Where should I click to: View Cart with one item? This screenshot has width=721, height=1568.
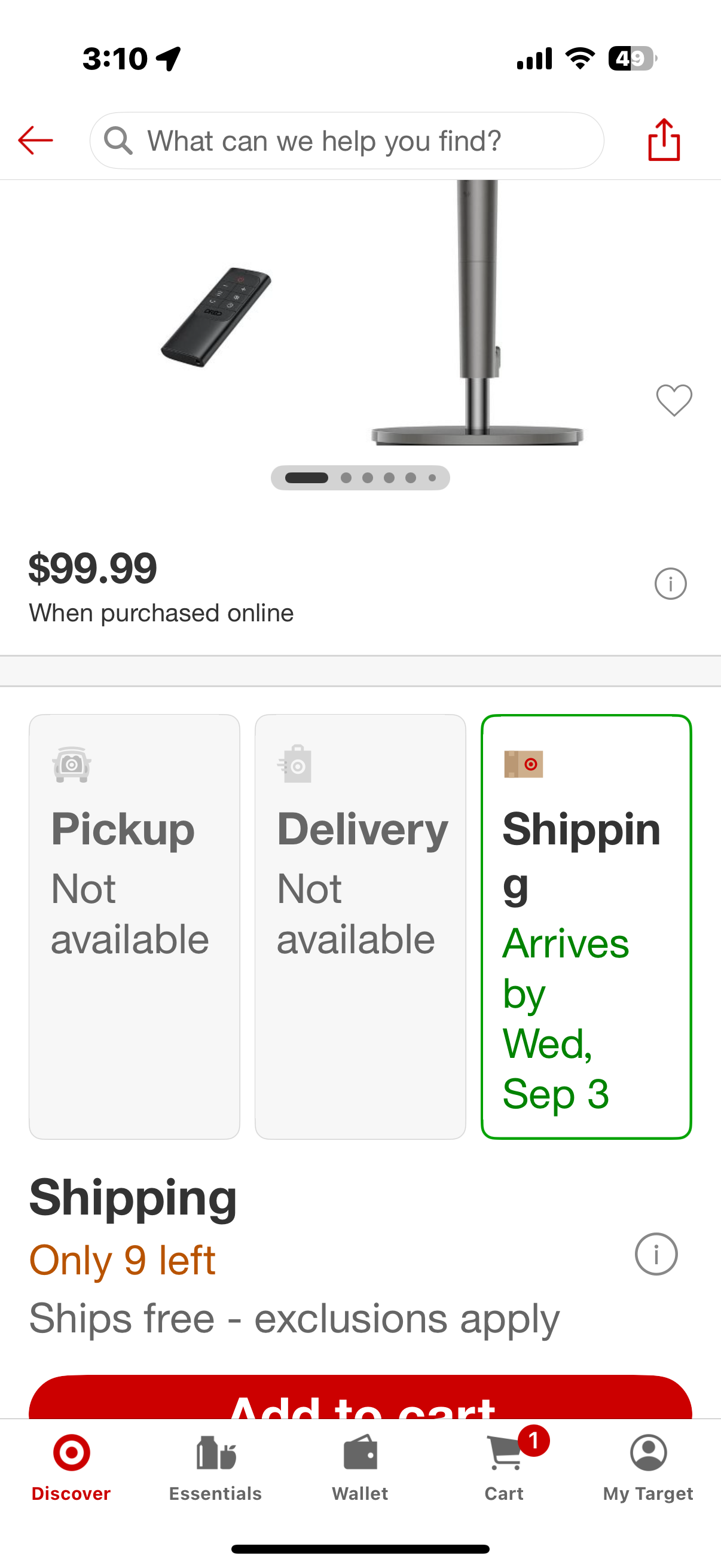click(505, 1468)
